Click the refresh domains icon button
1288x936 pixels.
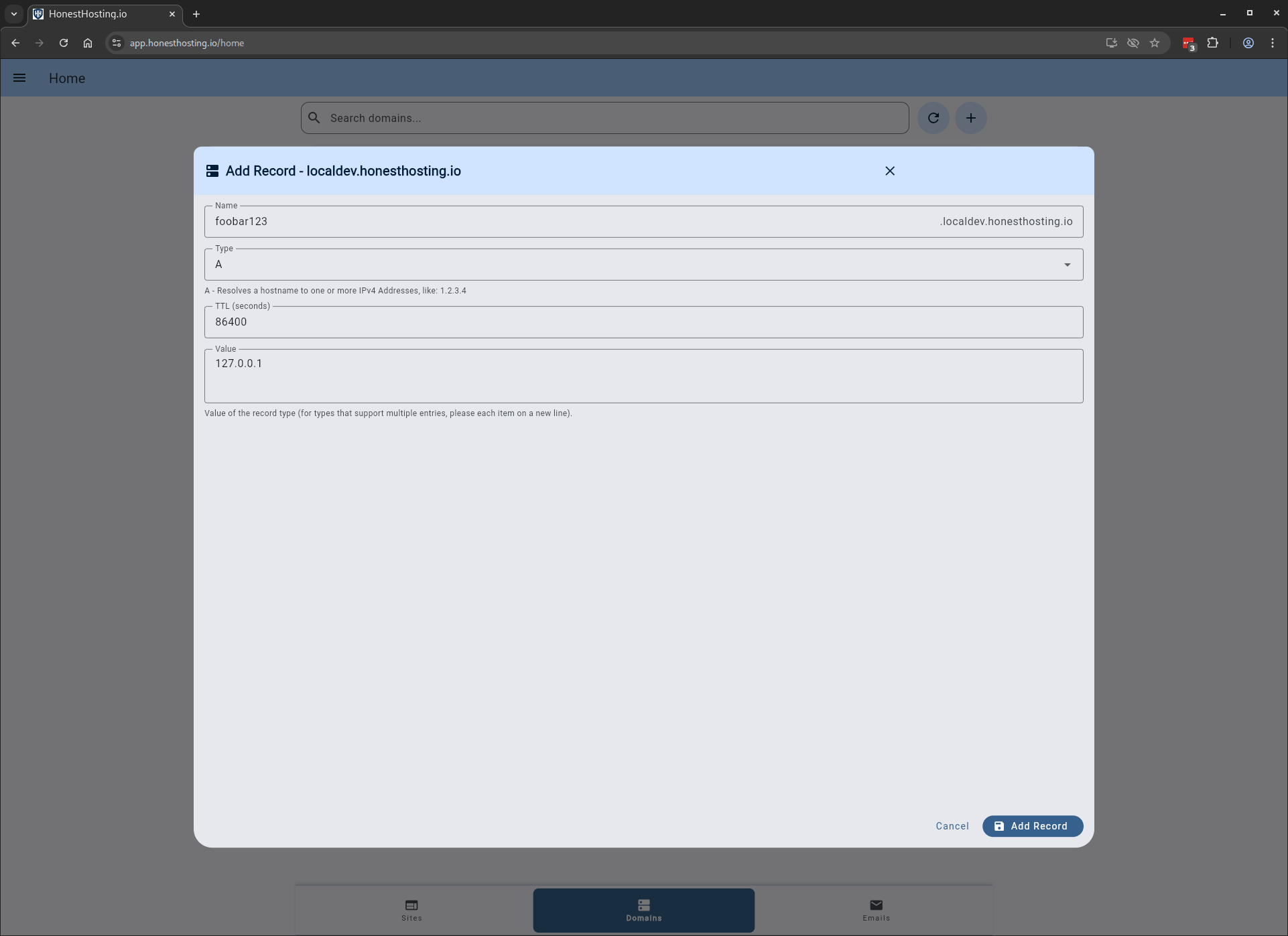point(933,118)
